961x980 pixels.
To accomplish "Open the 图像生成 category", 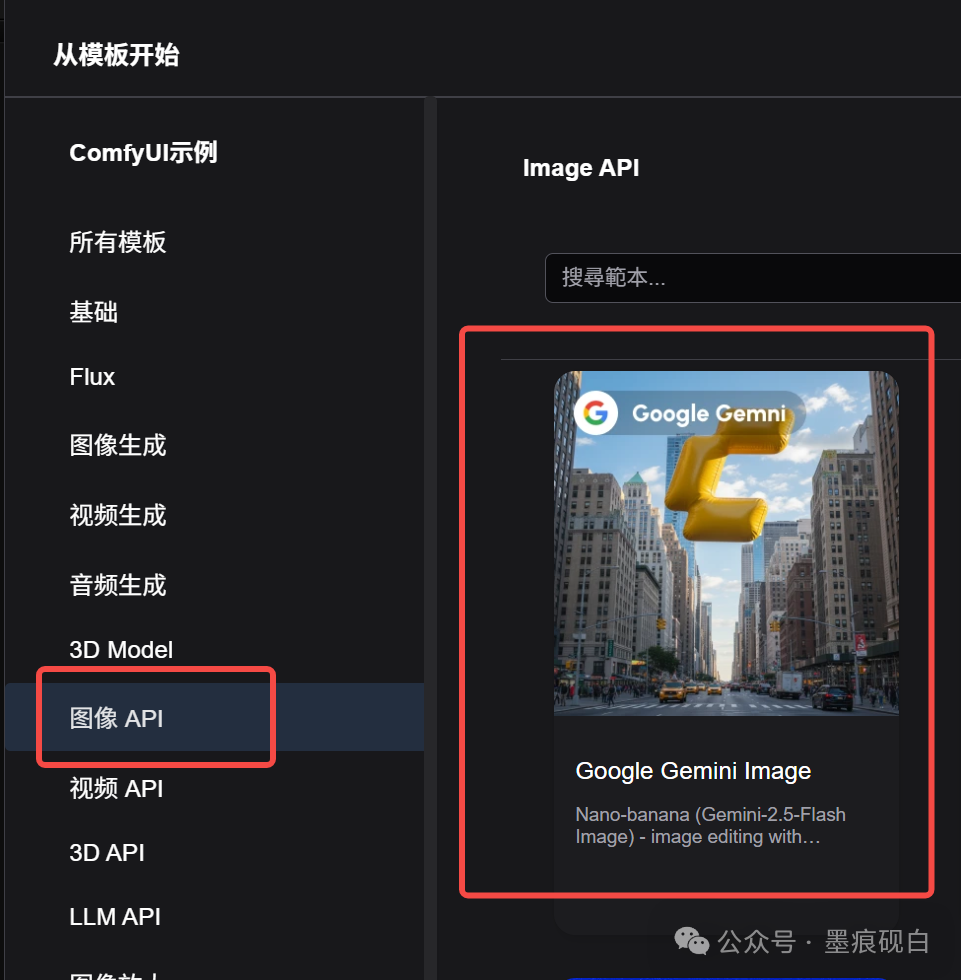I will 117,446.
